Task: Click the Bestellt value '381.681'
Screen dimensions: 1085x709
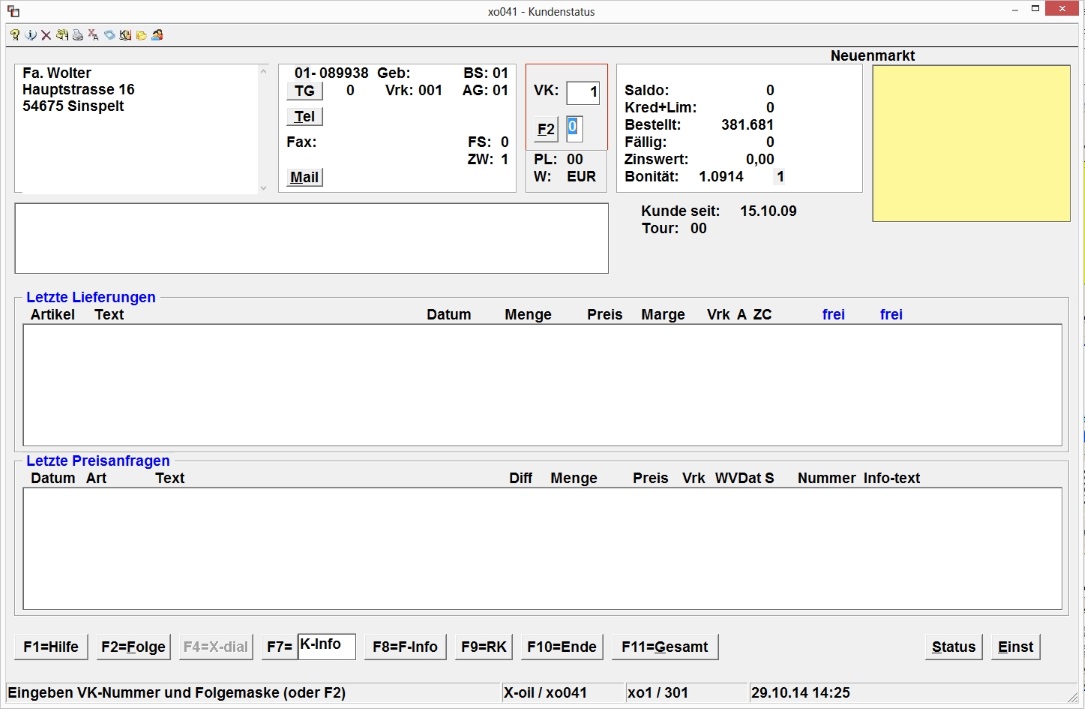Action: coord(747,125)
